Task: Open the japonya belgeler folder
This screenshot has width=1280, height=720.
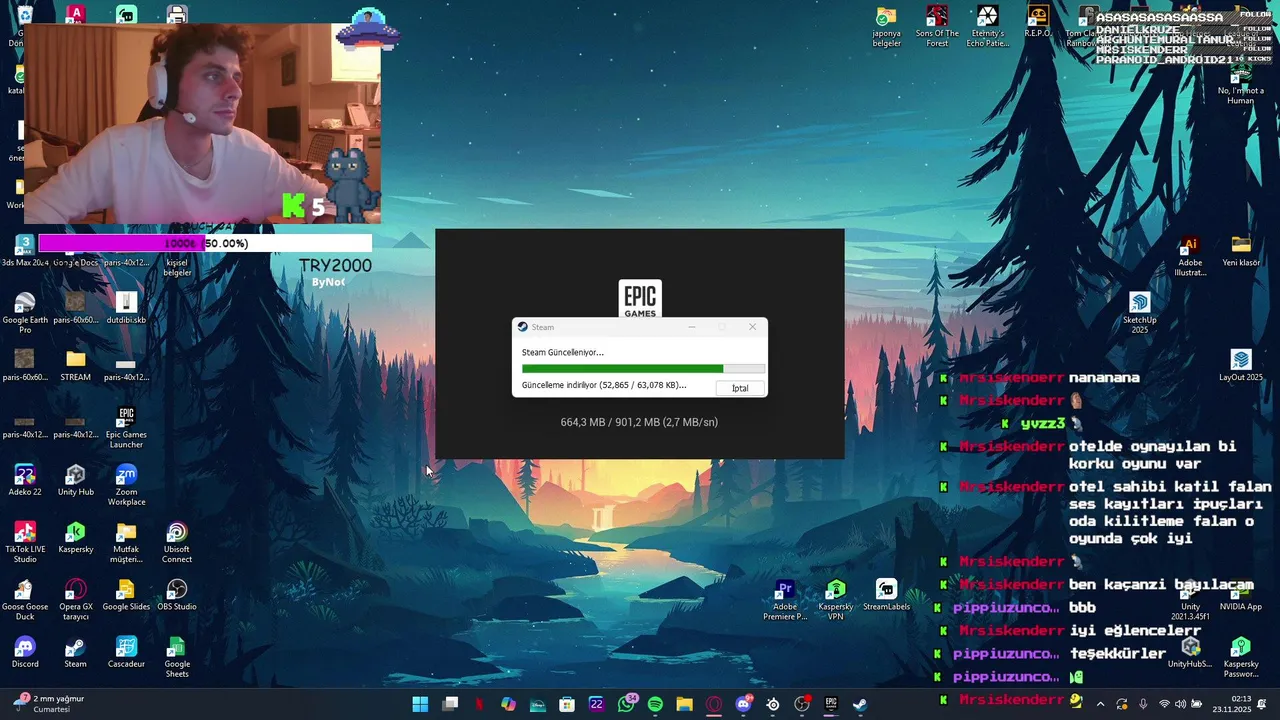Action: (x=887, y=27)
